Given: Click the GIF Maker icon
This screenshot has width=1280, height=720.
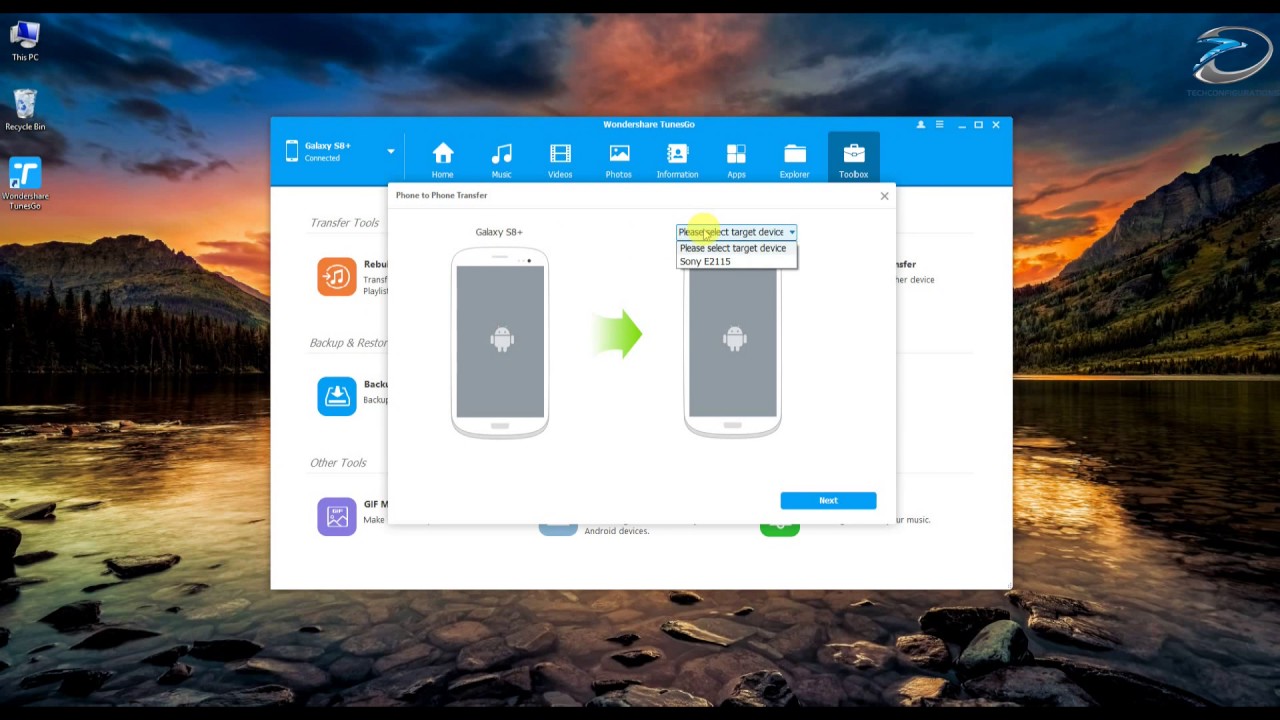Looking at the screenshot, I should pyautogui.click(x=337, y=517).
